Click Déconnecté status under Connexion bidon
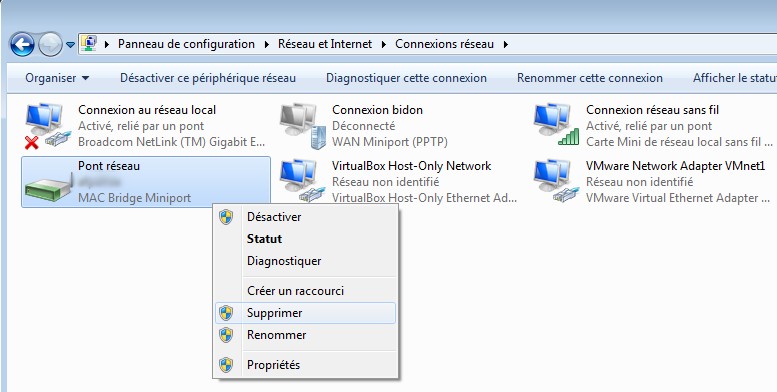This screenshot has width=777, height=392. point(364,126)
